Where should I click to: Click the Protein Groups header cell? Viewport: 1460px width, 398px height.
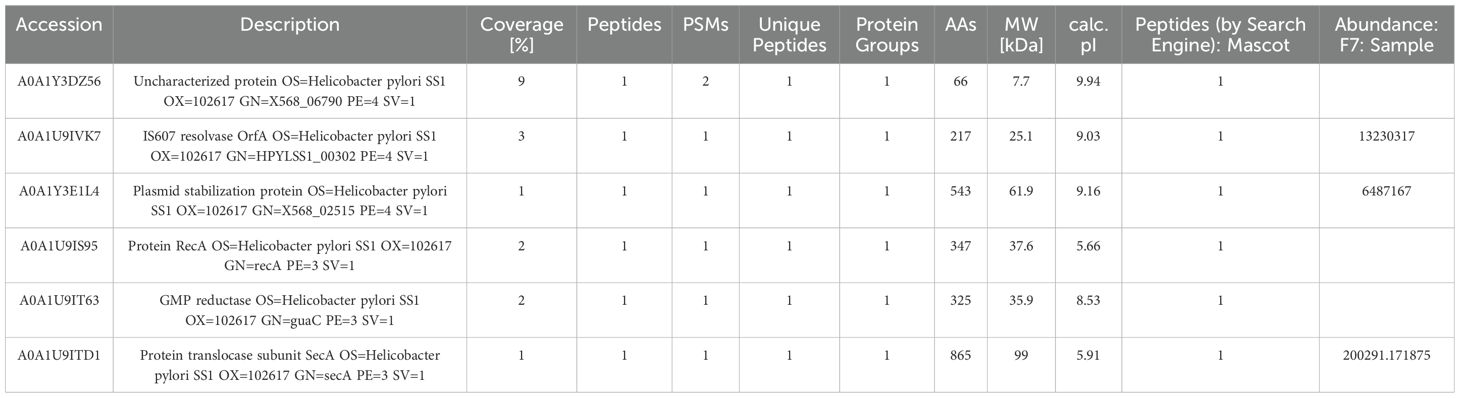point(886,34)
